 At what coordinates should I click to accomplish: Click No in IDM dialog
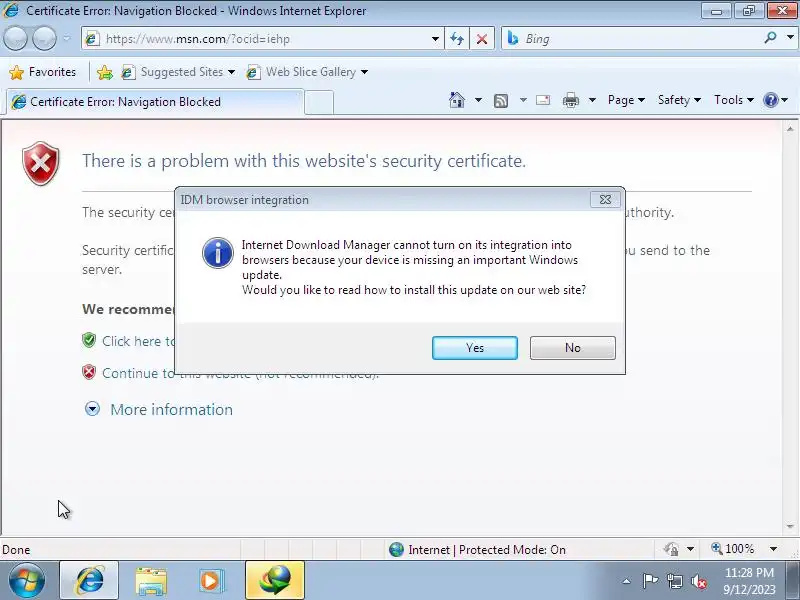pos(572,347)
